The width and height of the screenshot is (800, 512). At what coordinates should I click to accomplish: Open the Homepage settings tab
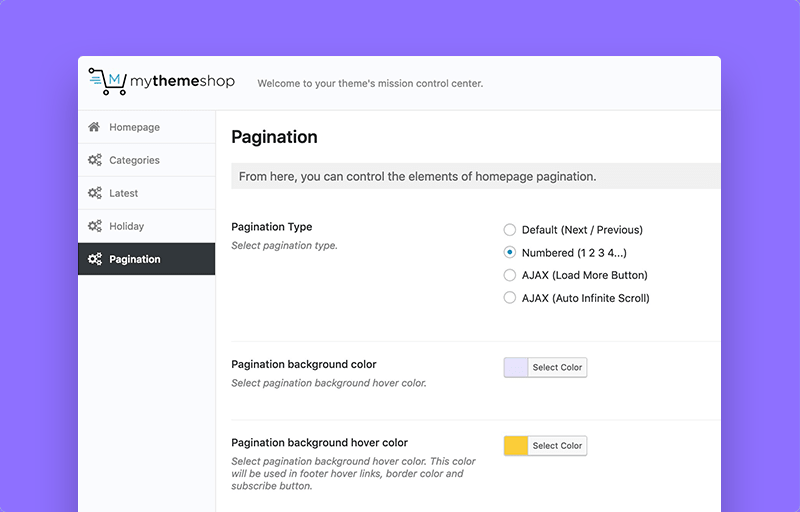[146, 127]
